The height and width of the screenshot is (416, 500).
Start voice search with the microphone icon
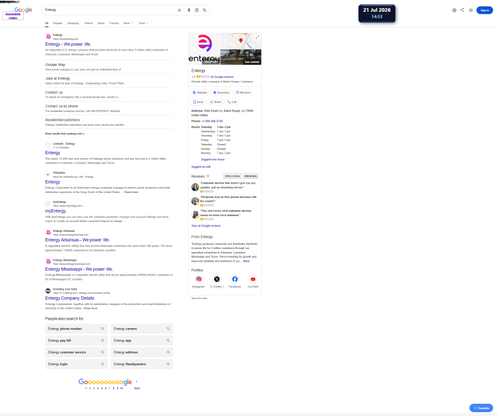(x=189, y=10)
